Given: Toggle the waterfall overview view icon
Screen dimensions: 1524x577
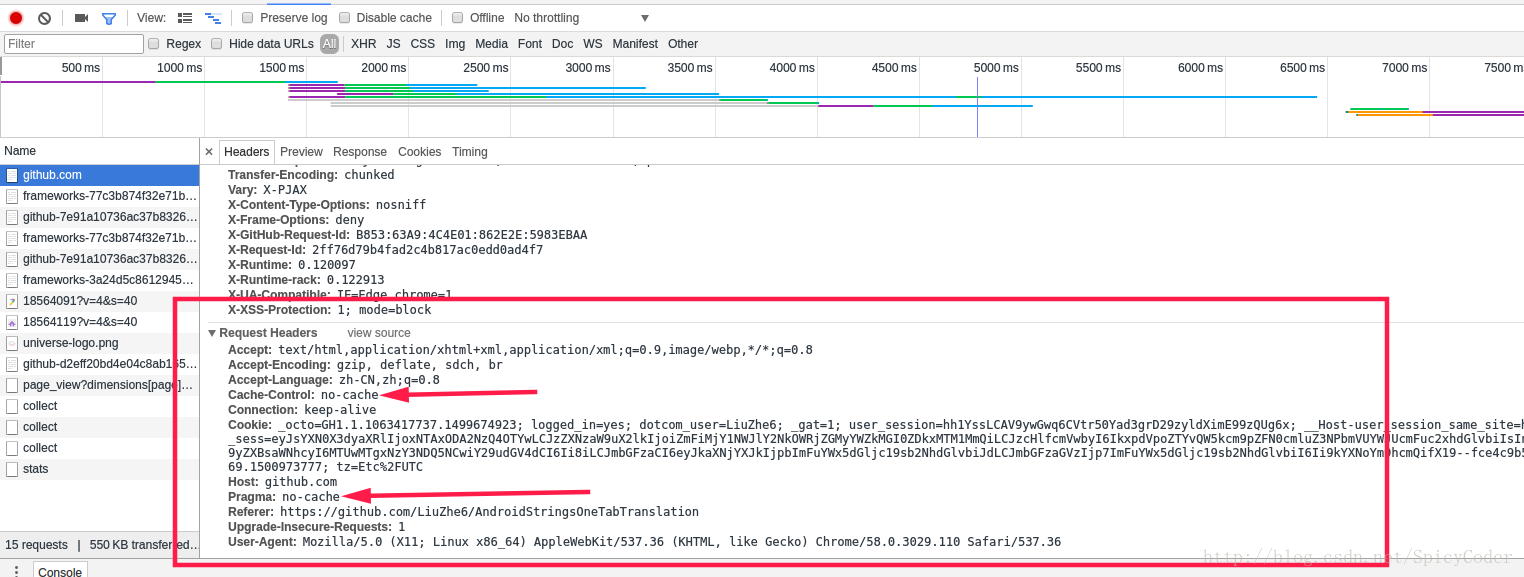Looking at the screenshot, I should coord(213,18).
